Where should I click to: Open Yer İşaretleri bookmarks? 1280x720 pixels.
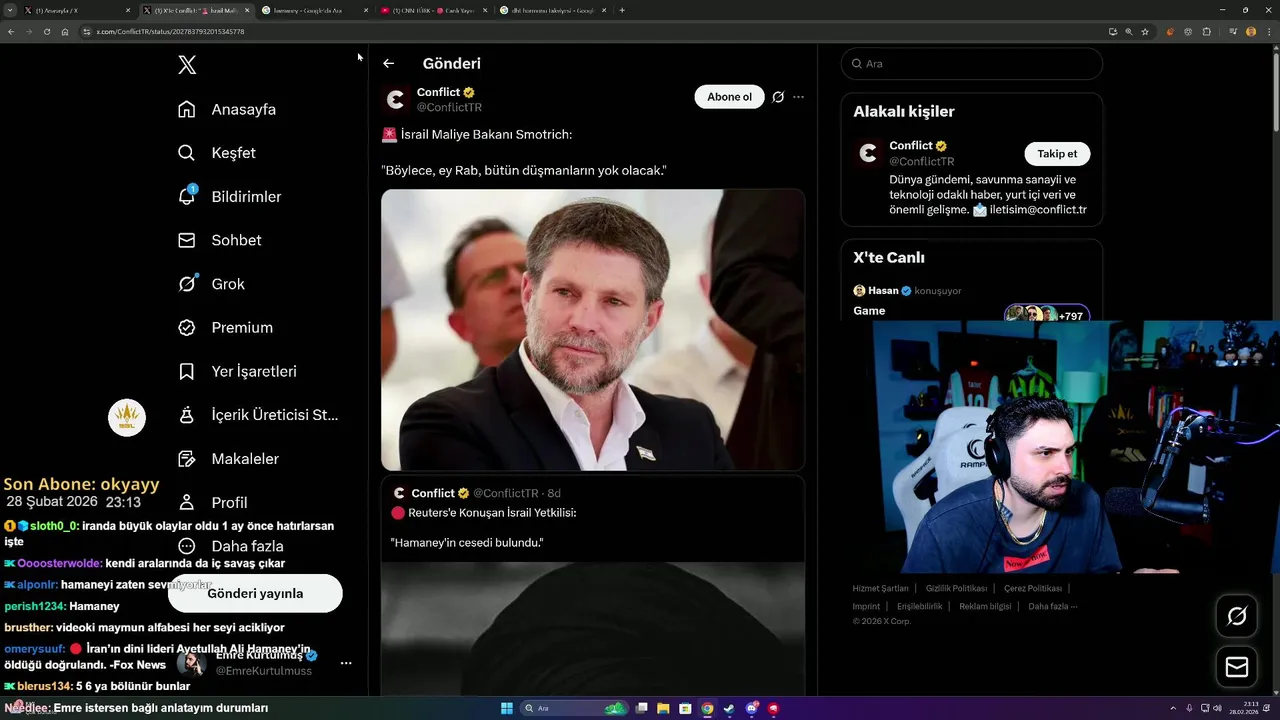[237, 371]
